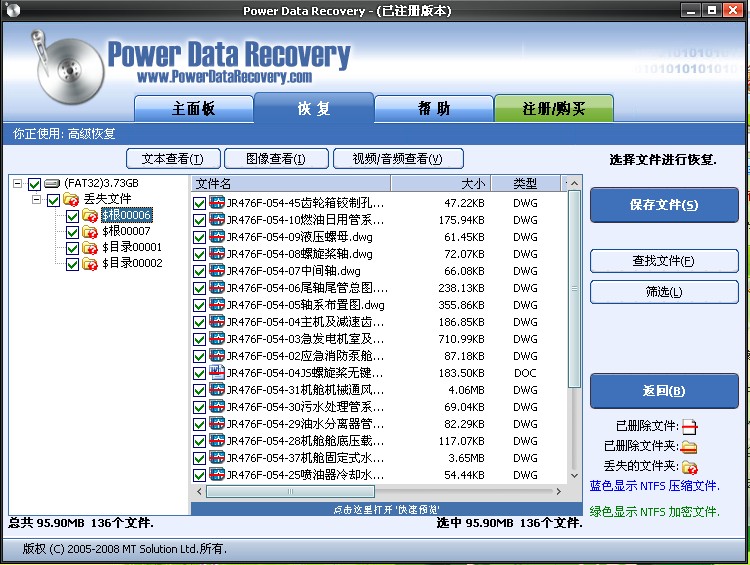Click the vertical scrollbar thumb of file list

[574, 288]
